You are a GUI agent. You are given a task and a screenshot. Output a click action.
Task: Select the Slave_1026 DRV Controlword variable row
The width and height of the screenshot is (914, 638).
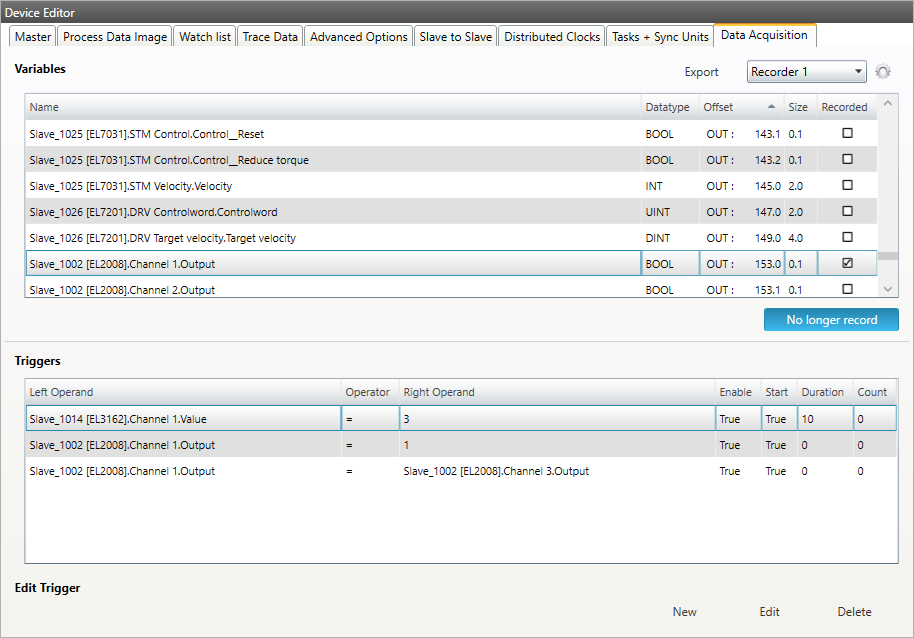pos(330,212)
